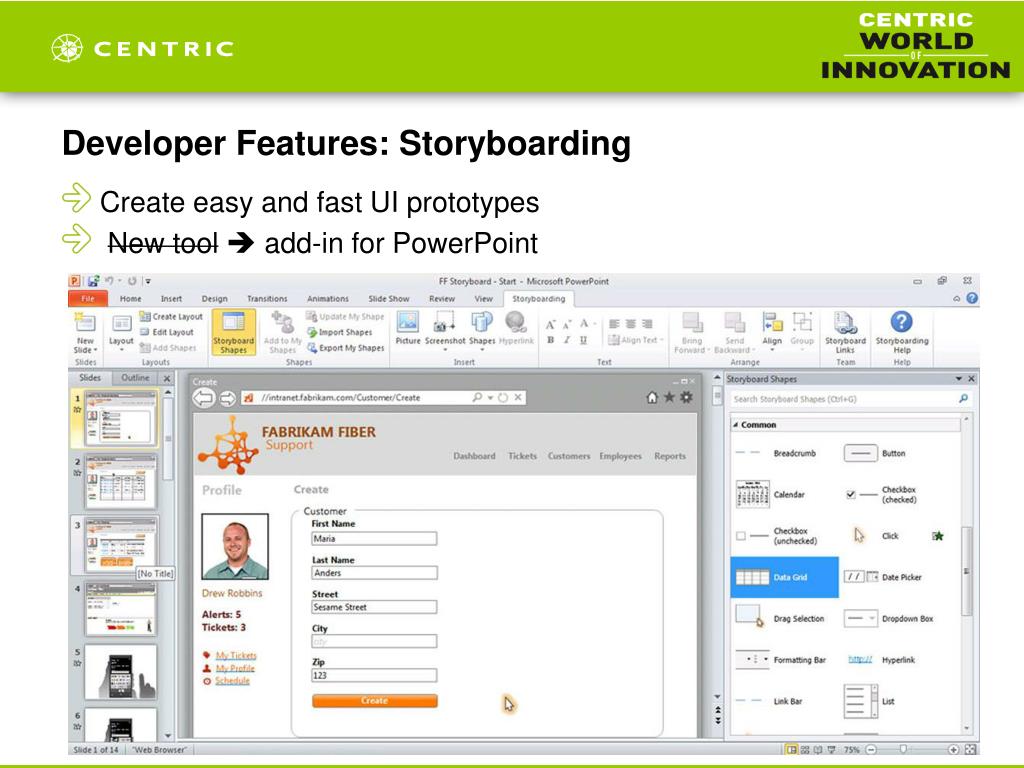This screenshot has height=768, width=1024.
Task: Close the Storyboard Shapes pane
Action: tap(971, 379)
